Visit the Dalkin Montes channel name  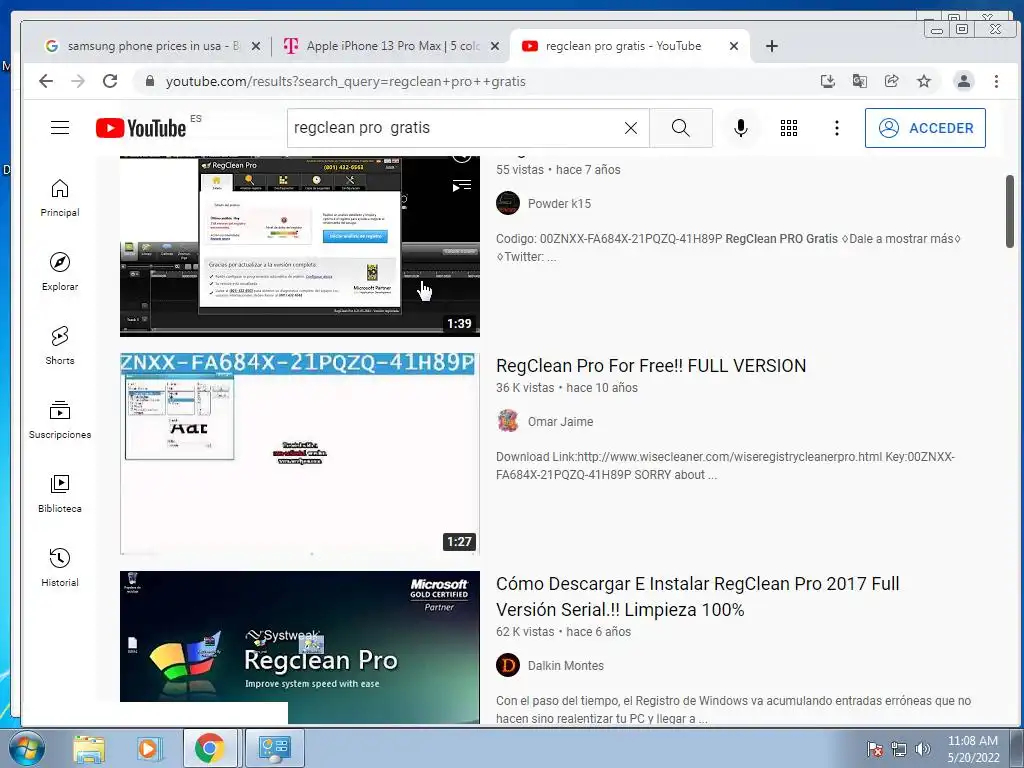[566, 666]
